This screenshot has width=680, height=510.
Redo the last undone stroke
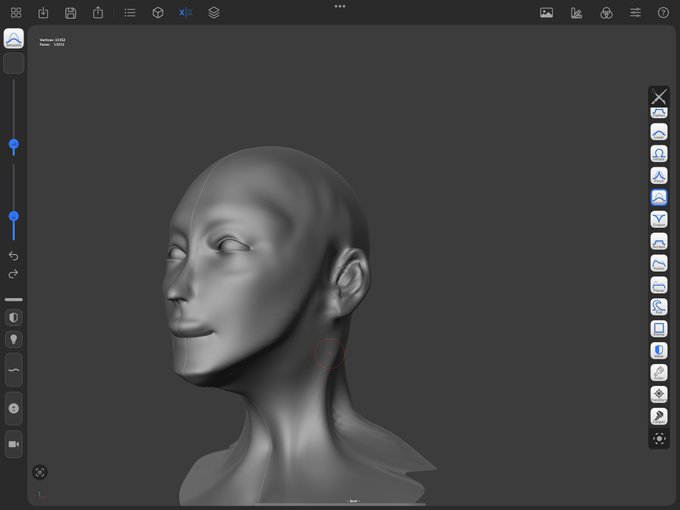point(13,274)
